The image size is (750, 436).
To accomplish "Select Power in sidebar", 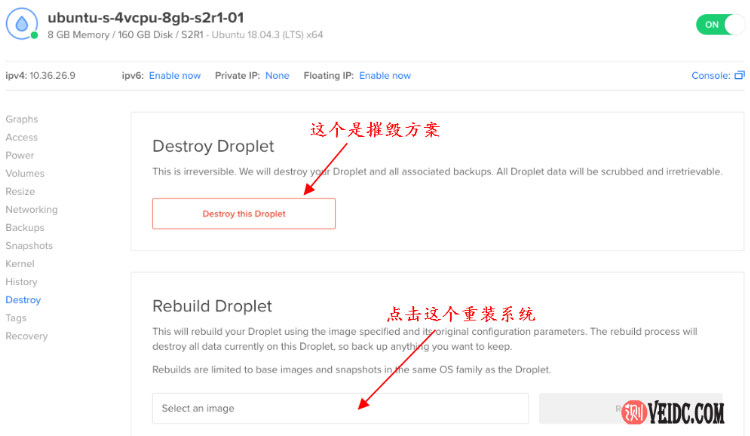I will coord(20,155).
